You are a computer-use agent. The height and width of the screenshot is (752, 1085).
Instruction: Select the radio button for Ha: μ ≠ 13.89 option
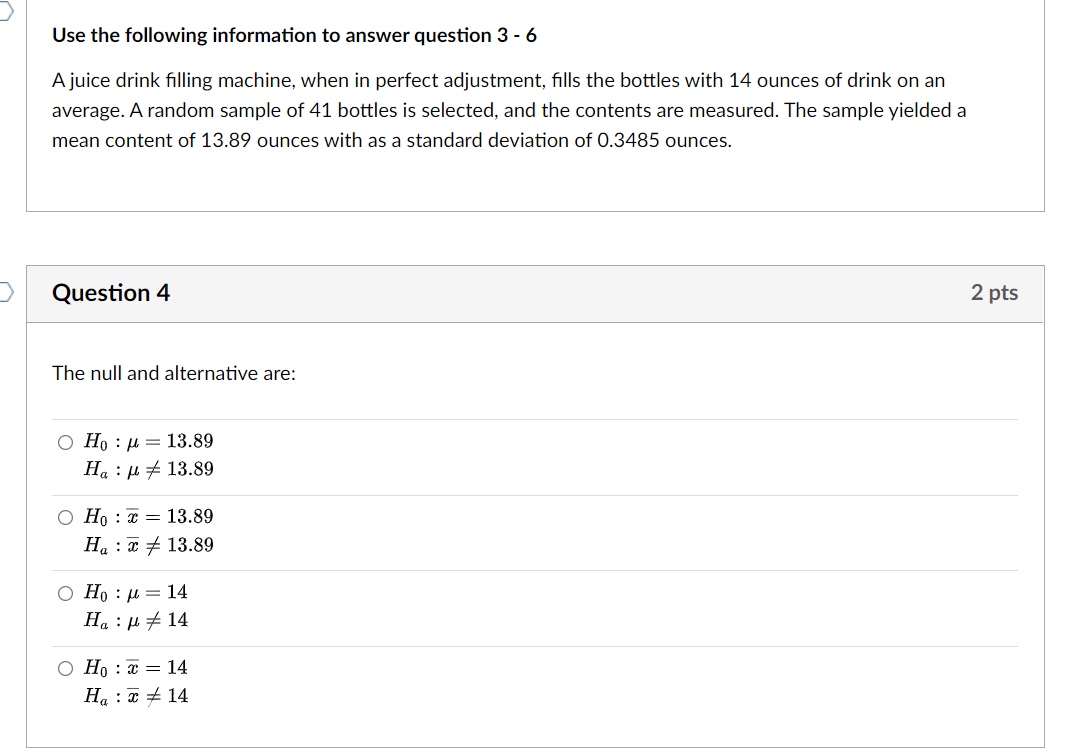[64, 441]
